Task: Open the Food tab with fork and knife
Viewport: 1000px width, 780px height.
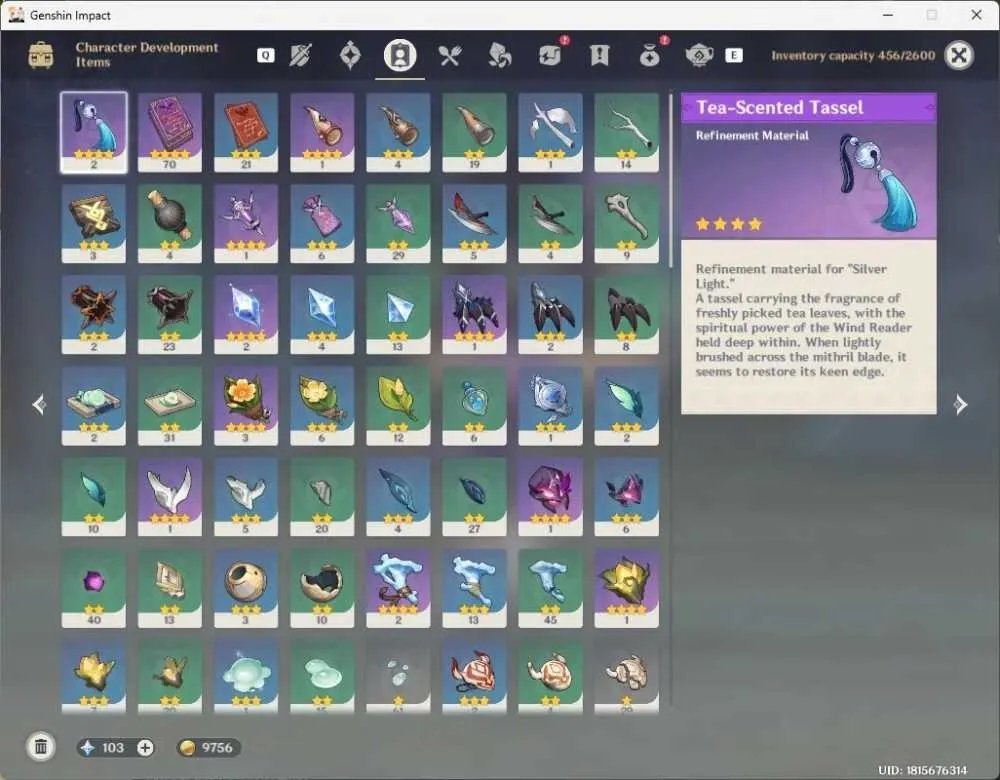Action: (x=450, y=55)
